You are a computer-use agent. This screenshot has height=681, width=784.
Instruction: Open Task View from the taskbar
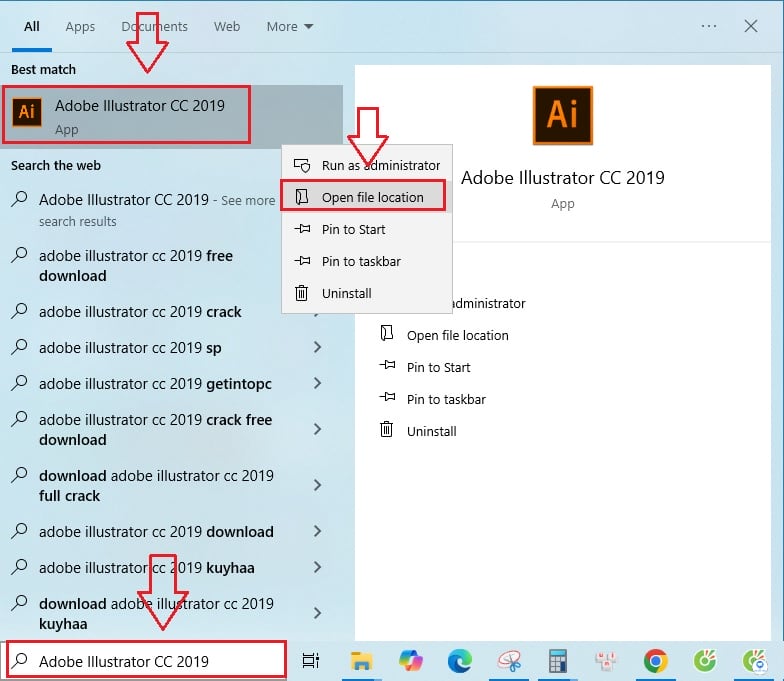point(310,661)
